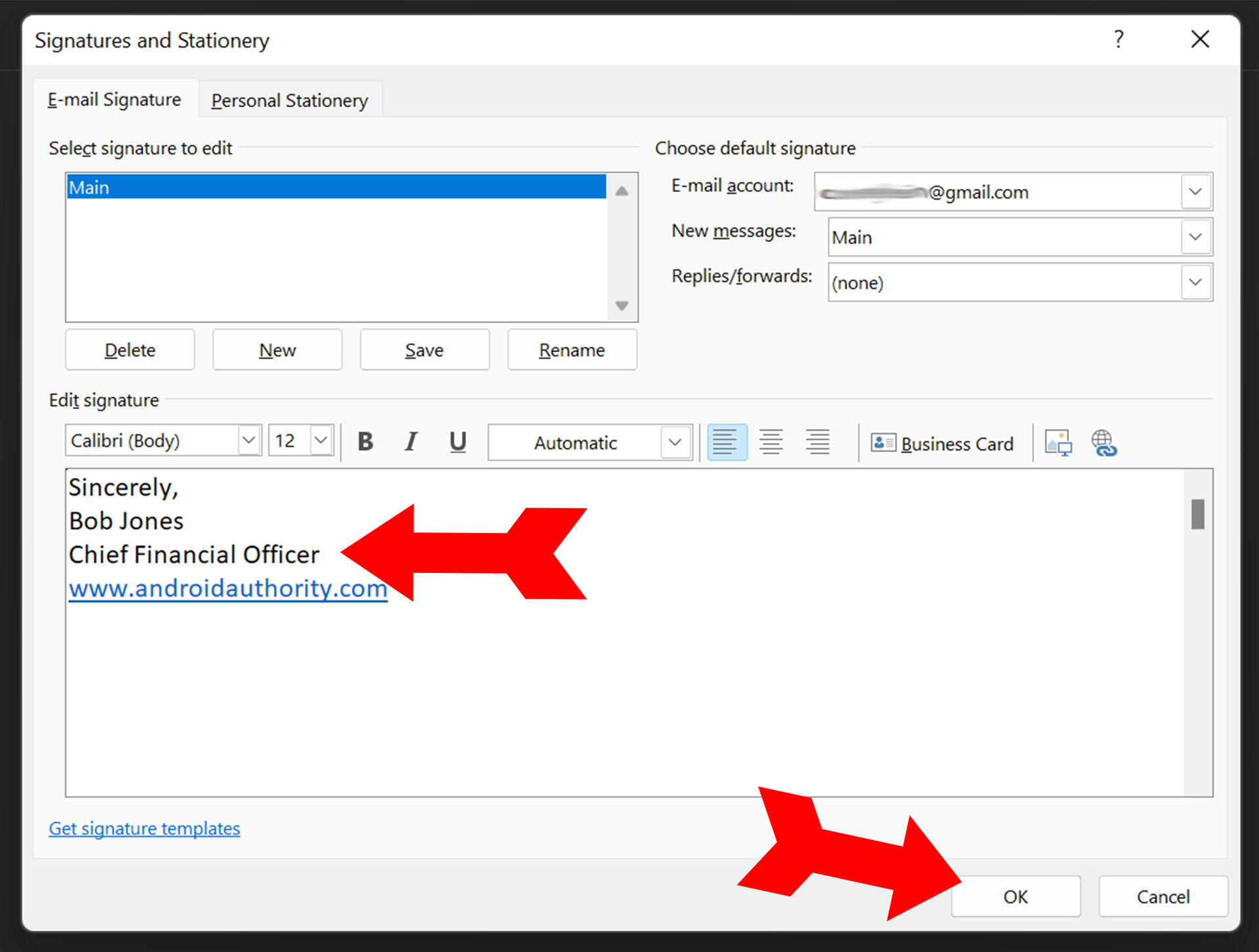Open the Replies/forwards signature dropdown

[1195, 283]
